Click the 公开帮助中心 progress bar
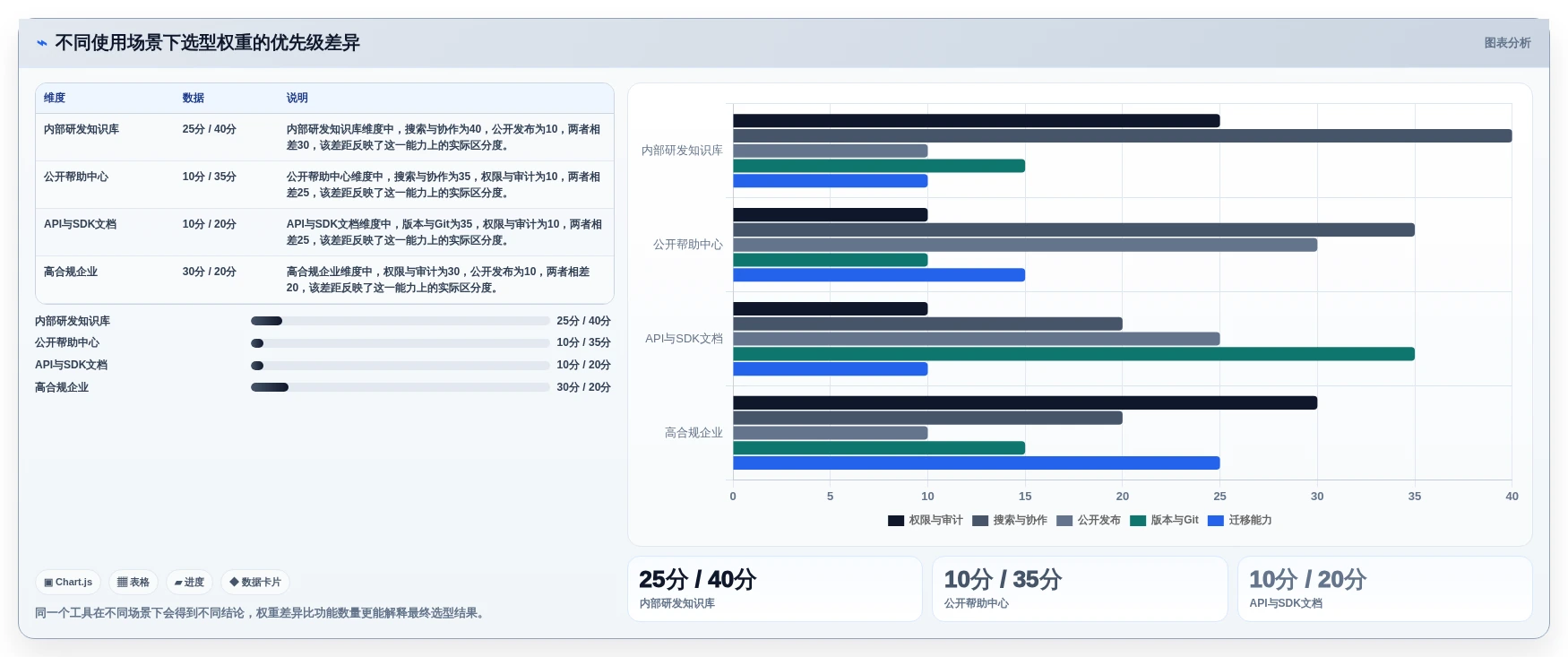The image size is (1568, 657). [x=401, y=342]
